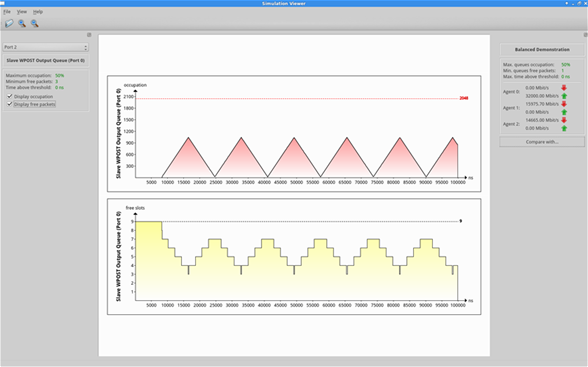Uncheck Display occupation checkbox
Viewport: 588px width, 367px height.
[x=10, y=96]
